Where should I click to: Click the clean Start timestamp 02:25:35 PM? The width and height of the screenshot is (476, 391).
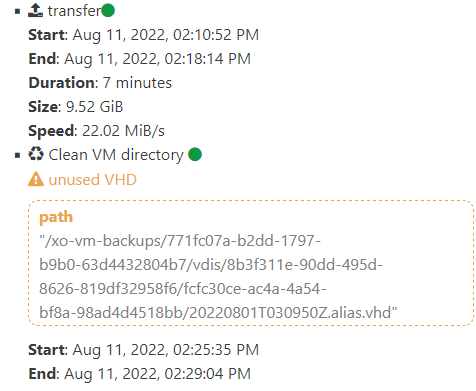[166, 350]
